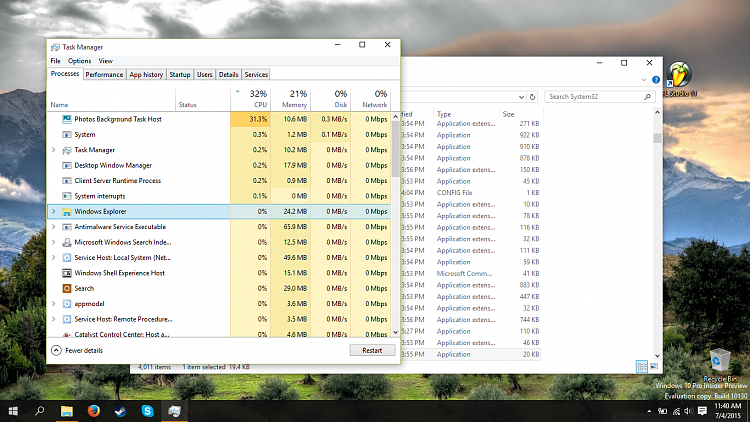Open File Explorer from the taskbar
The image size is (750, 422).
(66, 411)
